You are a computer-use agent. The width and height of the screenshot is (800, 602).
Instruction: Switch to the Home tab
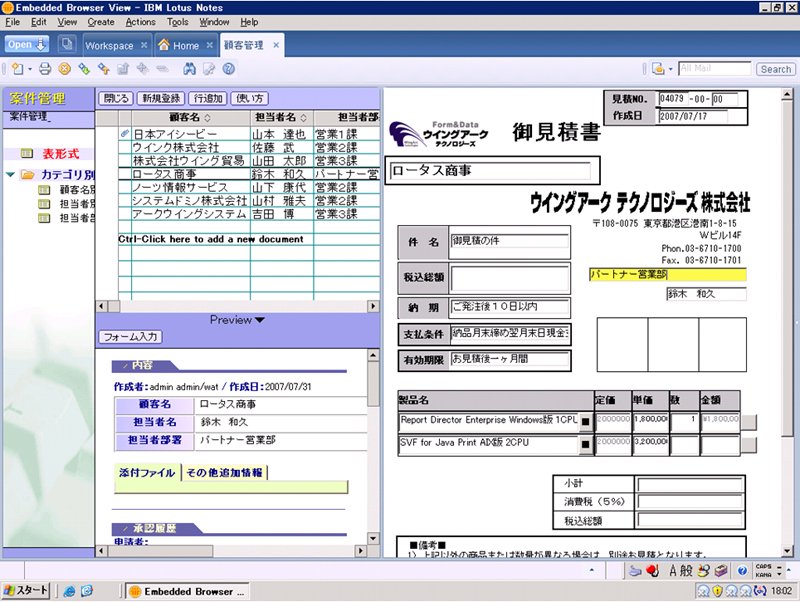click(x=185, y=45)
